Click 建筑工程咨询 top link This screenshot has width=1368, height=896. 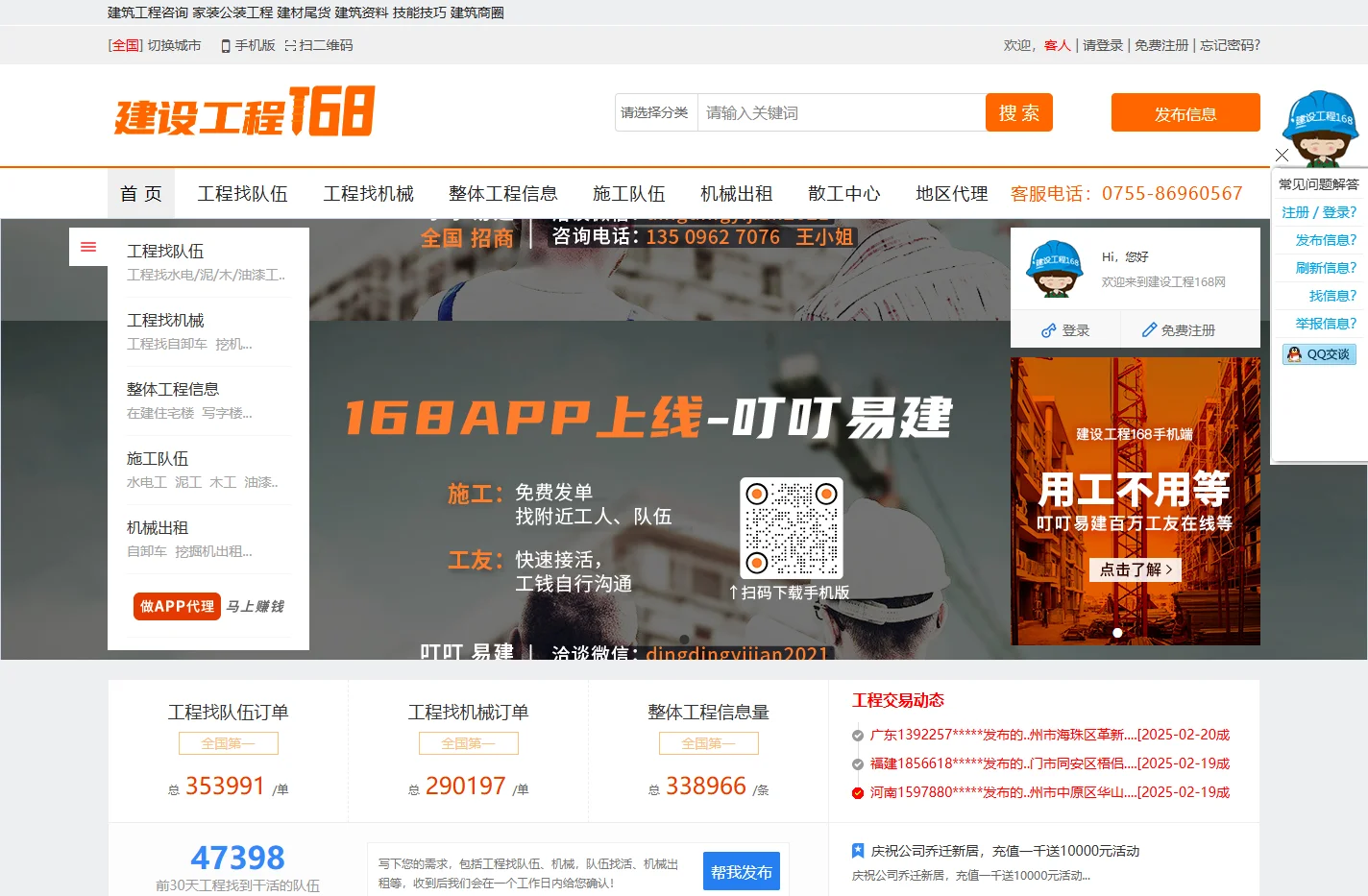[x=148, y=12]
